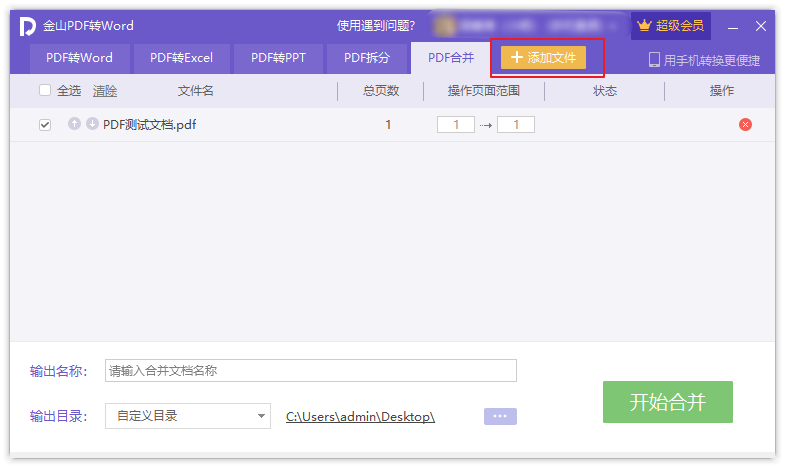Uncheck the PDF测试文档.pdf row checkbox
Image resolution: width=785 pixels, height=468 pixels.
tap(45, 125)
